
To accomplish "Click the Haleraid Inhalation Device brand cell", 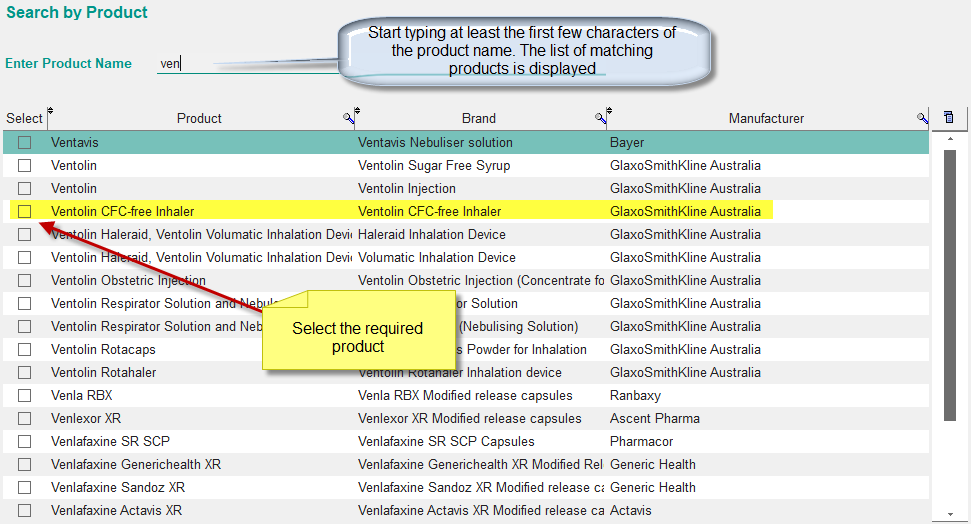I will tap(432, 234).
